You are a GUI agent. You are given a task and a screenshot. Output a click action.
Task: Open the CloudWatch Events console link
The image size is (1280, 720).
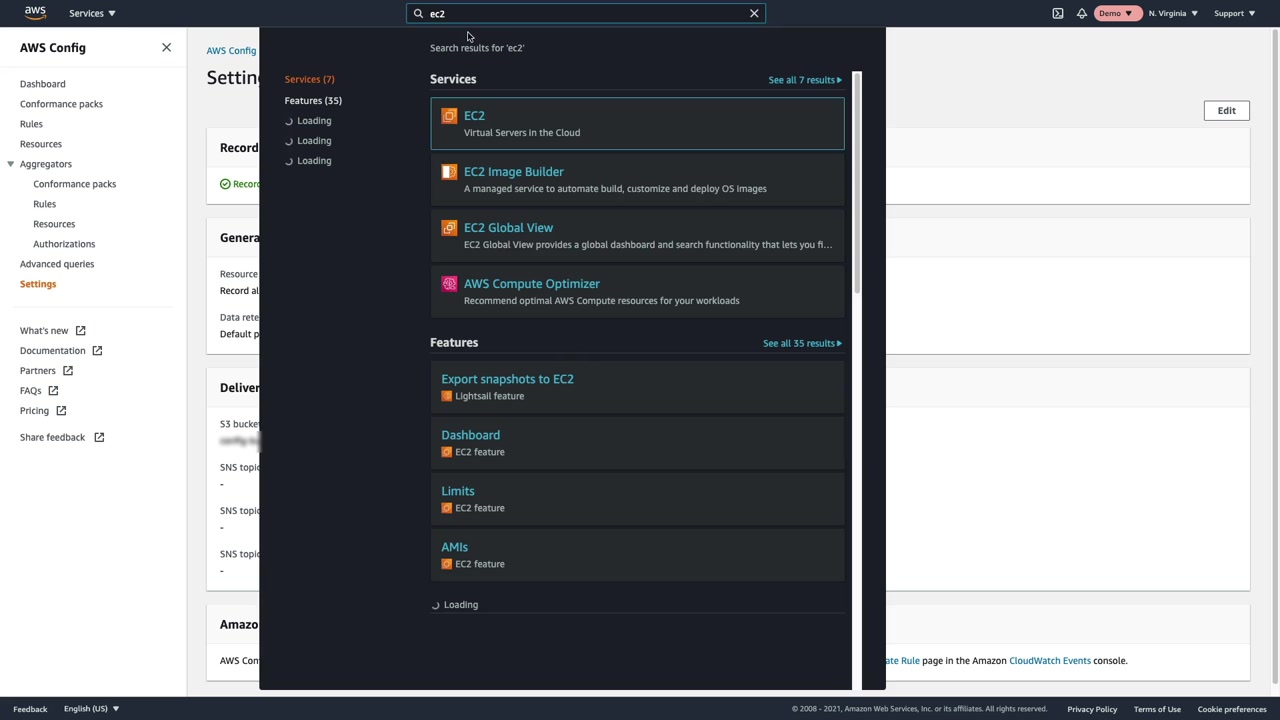(x=1050, y=661)
